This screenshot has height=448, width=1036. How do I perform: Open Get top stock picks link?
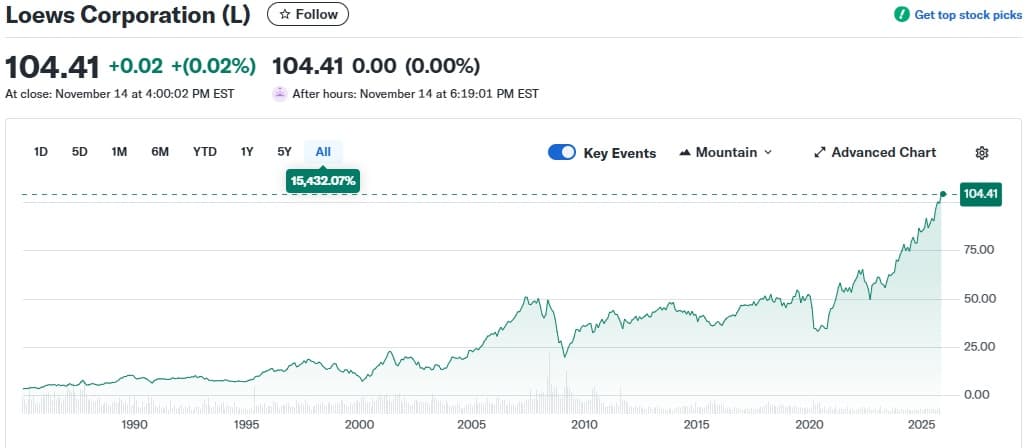(x=957, y=15)
